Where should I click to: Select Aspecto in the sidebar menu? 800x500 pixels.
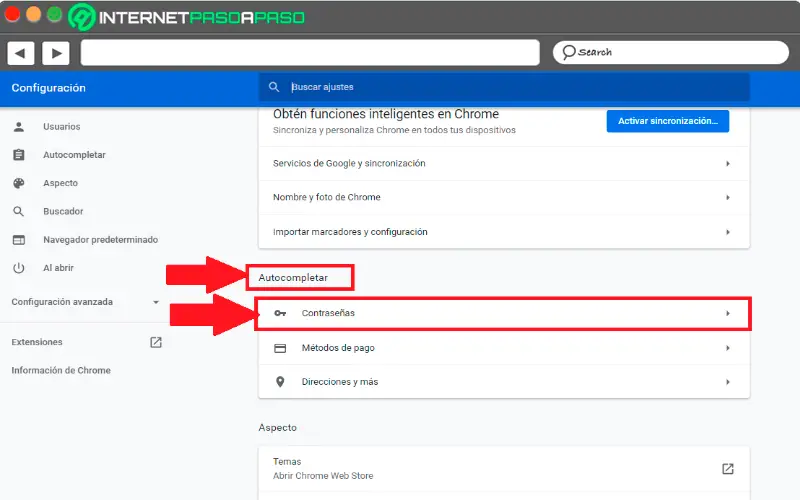click(x=61, y=183)
